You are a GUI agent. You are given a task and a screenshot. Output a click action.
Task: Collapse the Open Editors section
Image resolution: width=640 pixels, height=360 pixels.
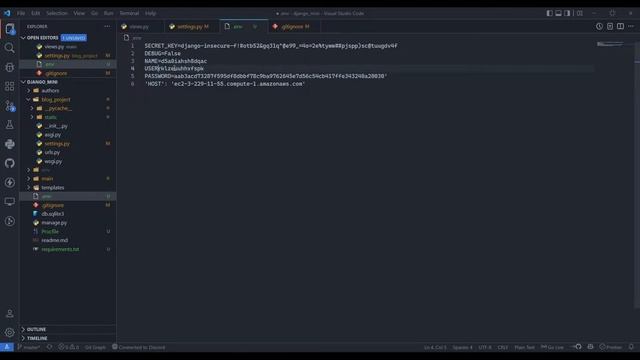[23, 38]
